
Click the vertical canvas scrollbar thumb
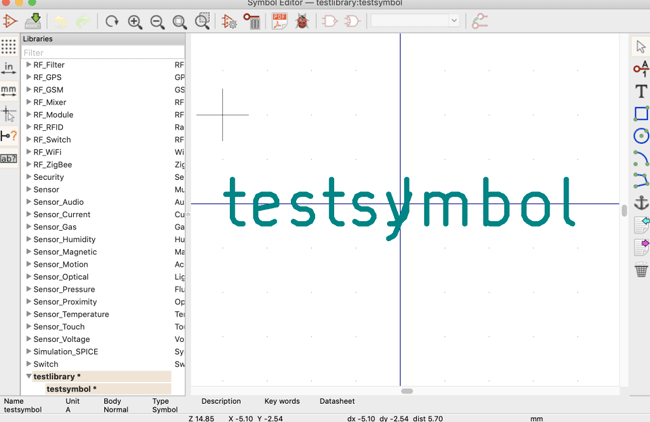pyautogui.click(x=624, y=211)
